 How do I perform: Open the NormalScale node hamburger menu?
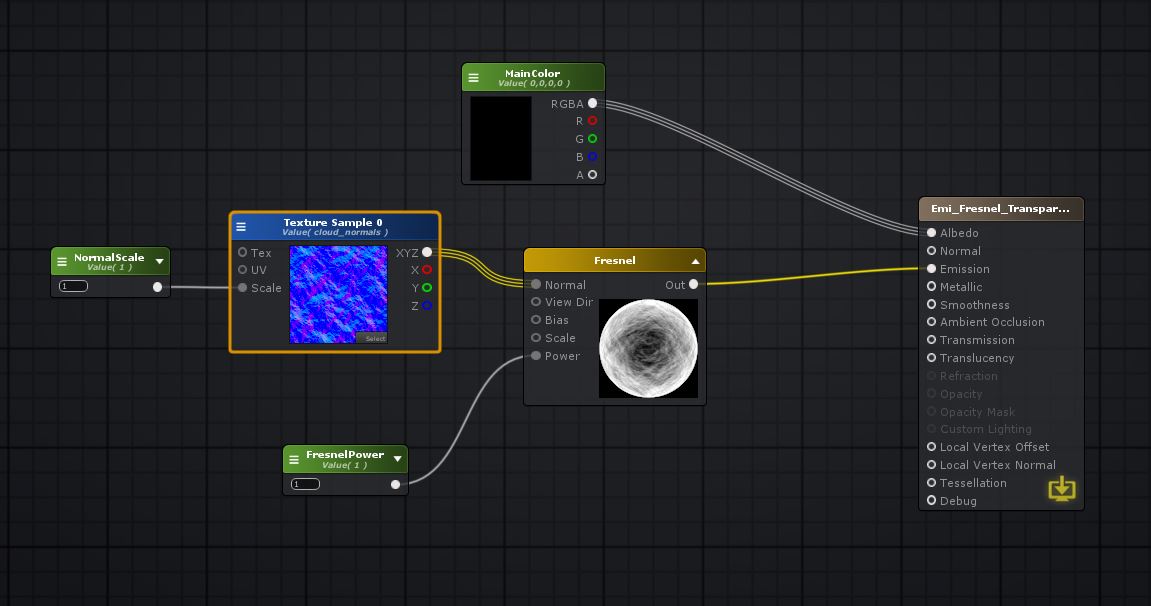(62, 261)
